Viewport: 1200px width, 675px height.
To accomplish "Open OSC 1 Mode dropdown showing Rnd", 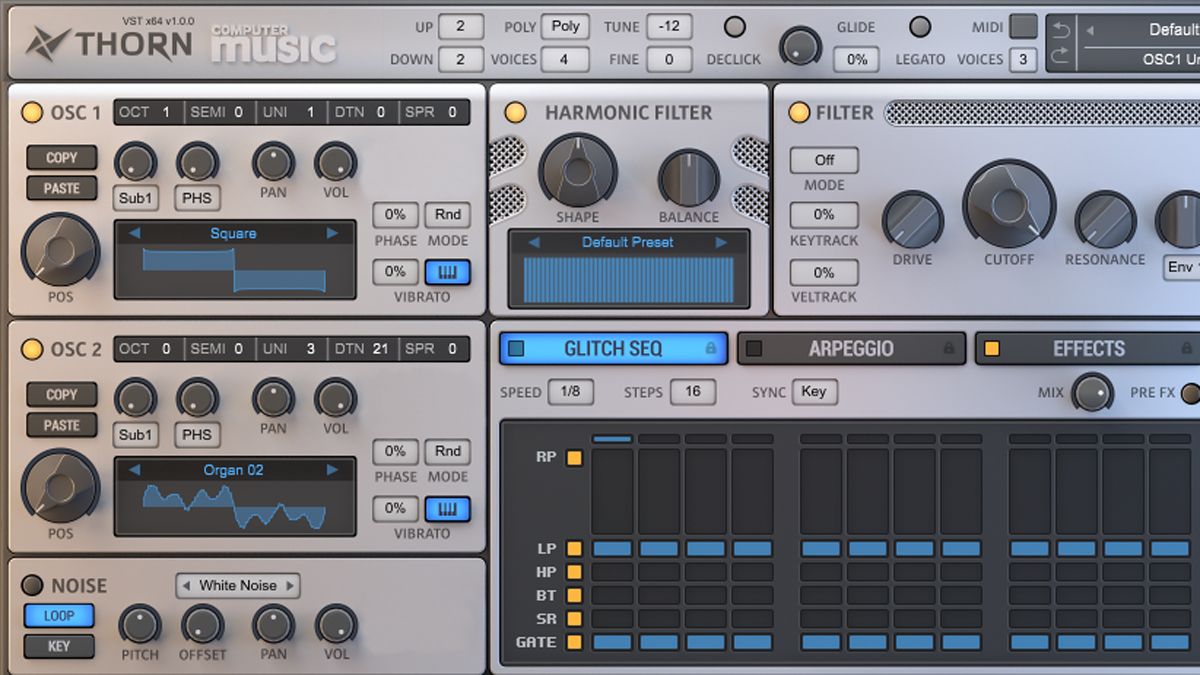I will point(447,214).
